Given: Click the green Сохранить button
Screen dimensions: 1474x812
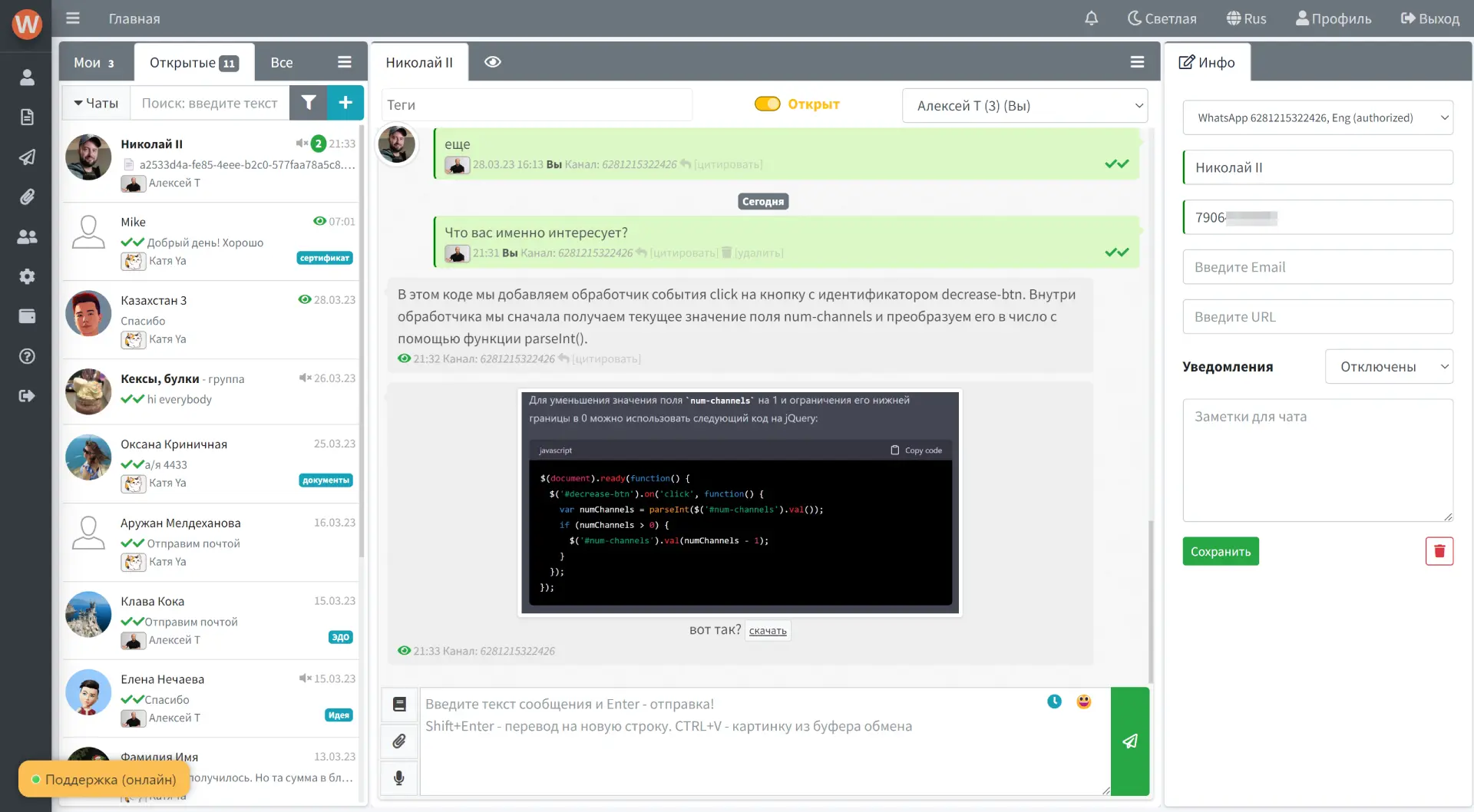Looking at the screenshot, I should [x=1220, y=552].
